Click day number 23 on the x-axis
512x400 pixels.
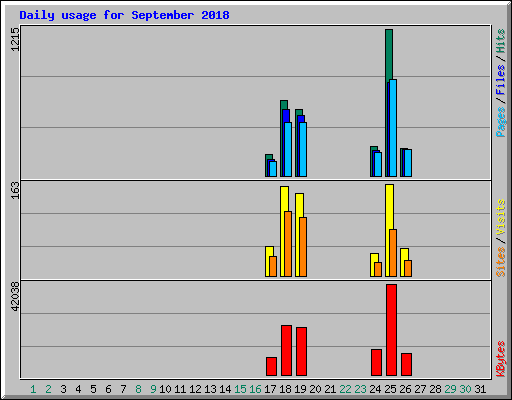click(360, 389)
